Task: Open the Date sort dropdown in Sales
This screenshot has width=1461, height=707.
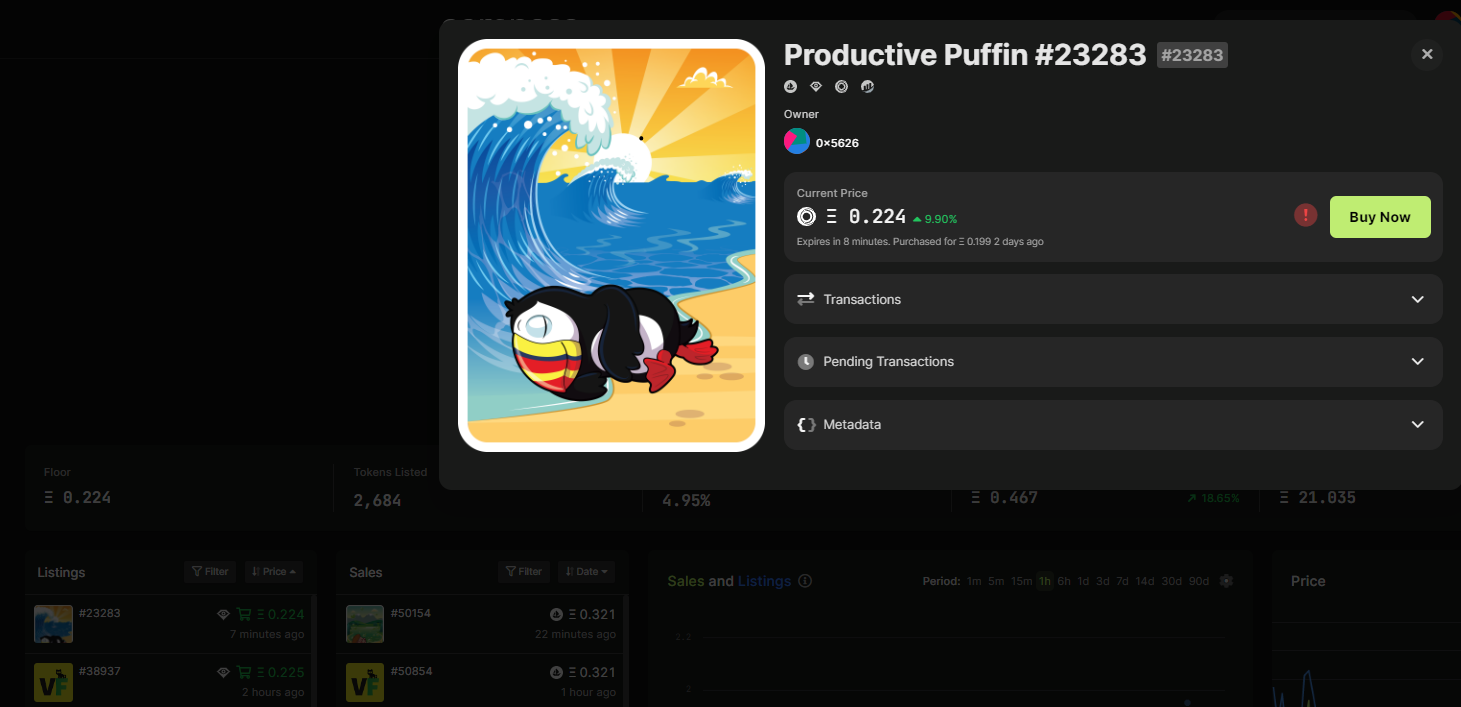Action: 586,572
